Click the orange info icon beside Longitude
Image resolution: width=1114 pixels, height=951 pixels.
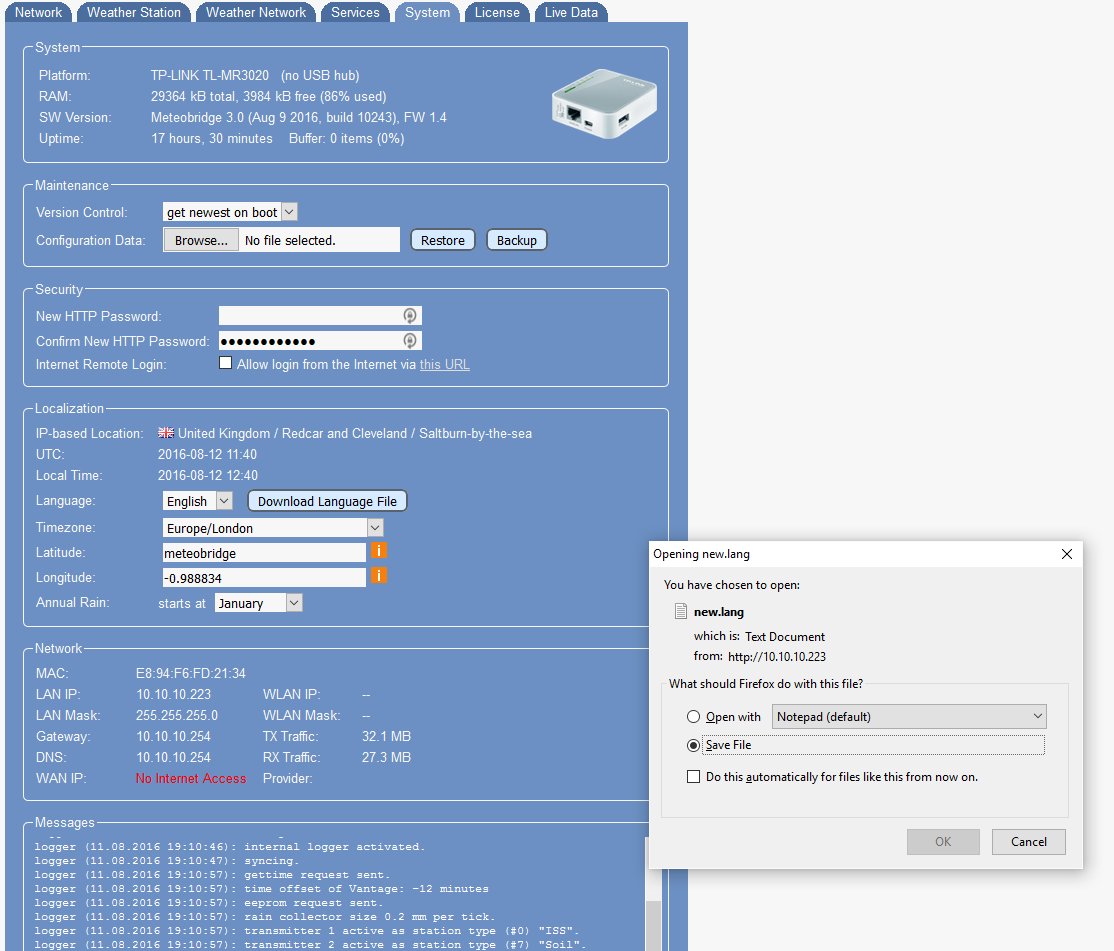[x=379, y=576]
